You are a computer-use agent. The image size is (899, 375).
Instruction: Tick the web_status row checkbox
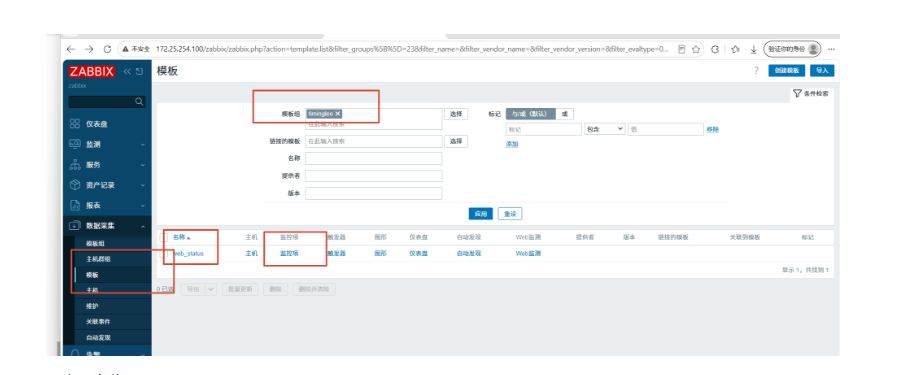(x=163, y=253)
